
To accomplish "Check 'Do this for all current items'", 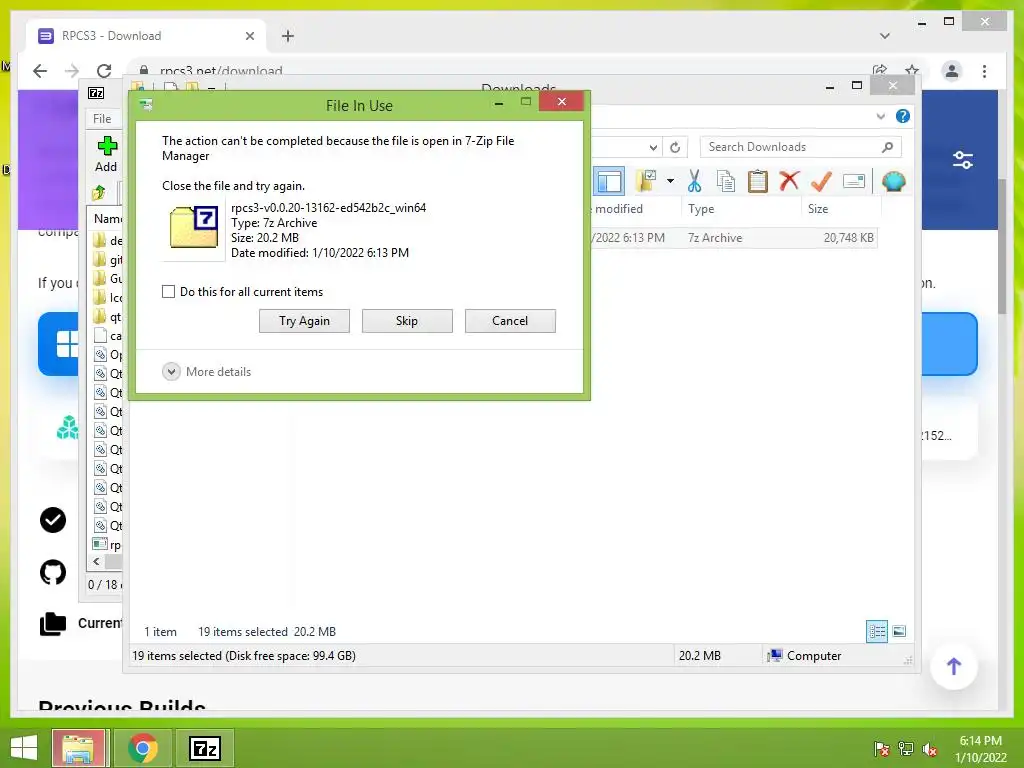I will point(168,291).
